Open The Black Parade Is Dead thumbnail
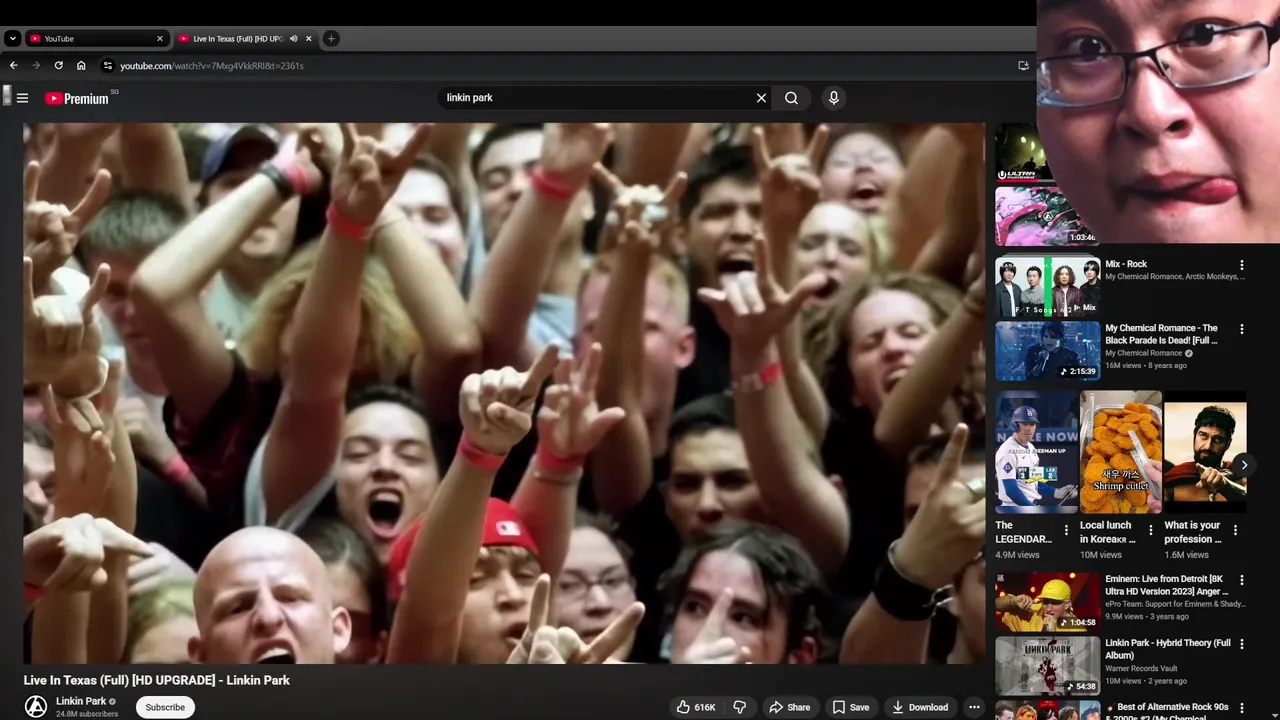The image size is (1280, 720). pyautogui.click(x=1047, y=350)
